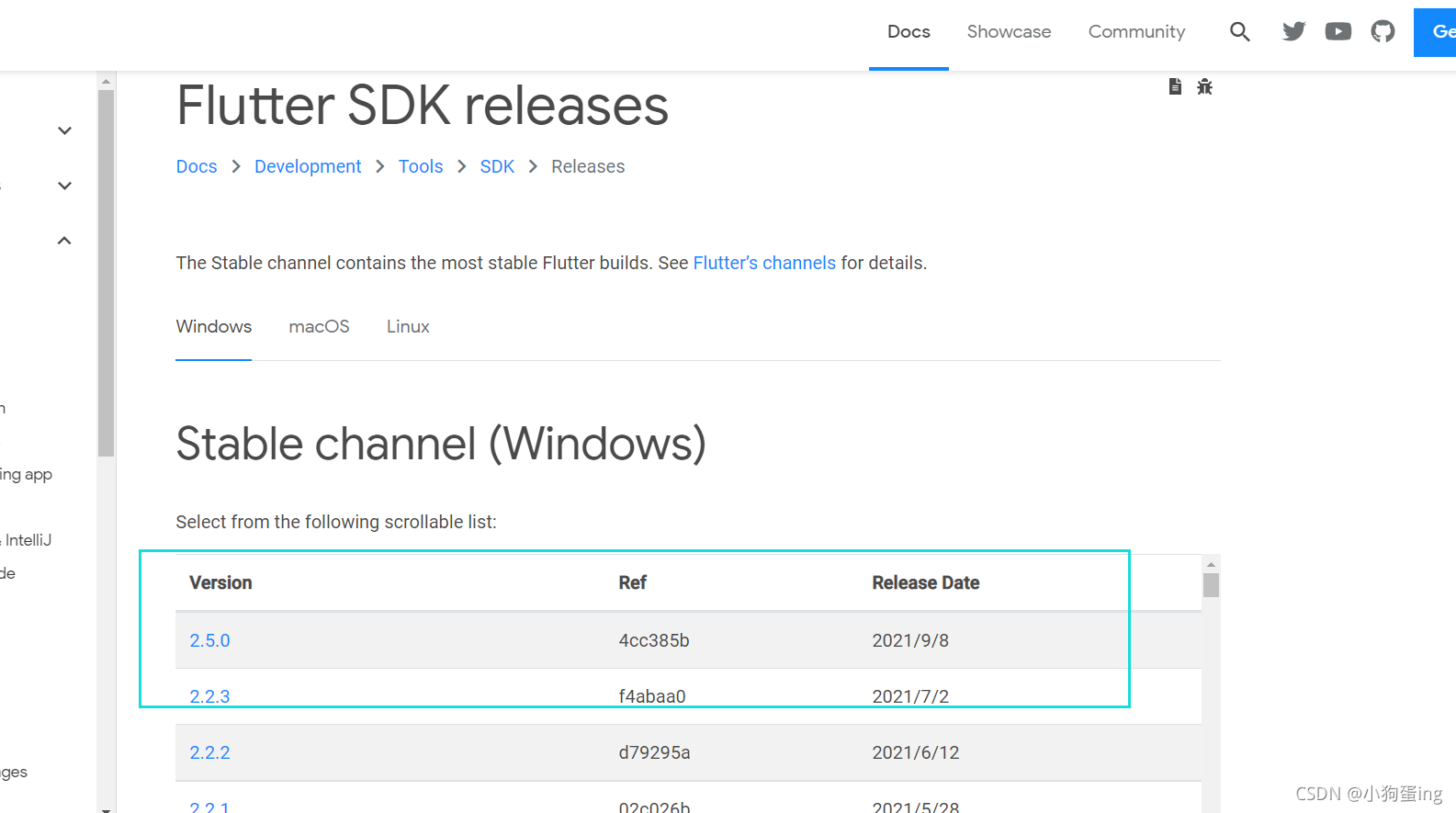Go to SDK breadcrumb link
This screenshot has width=1456, height=813.
coord(497,166)
